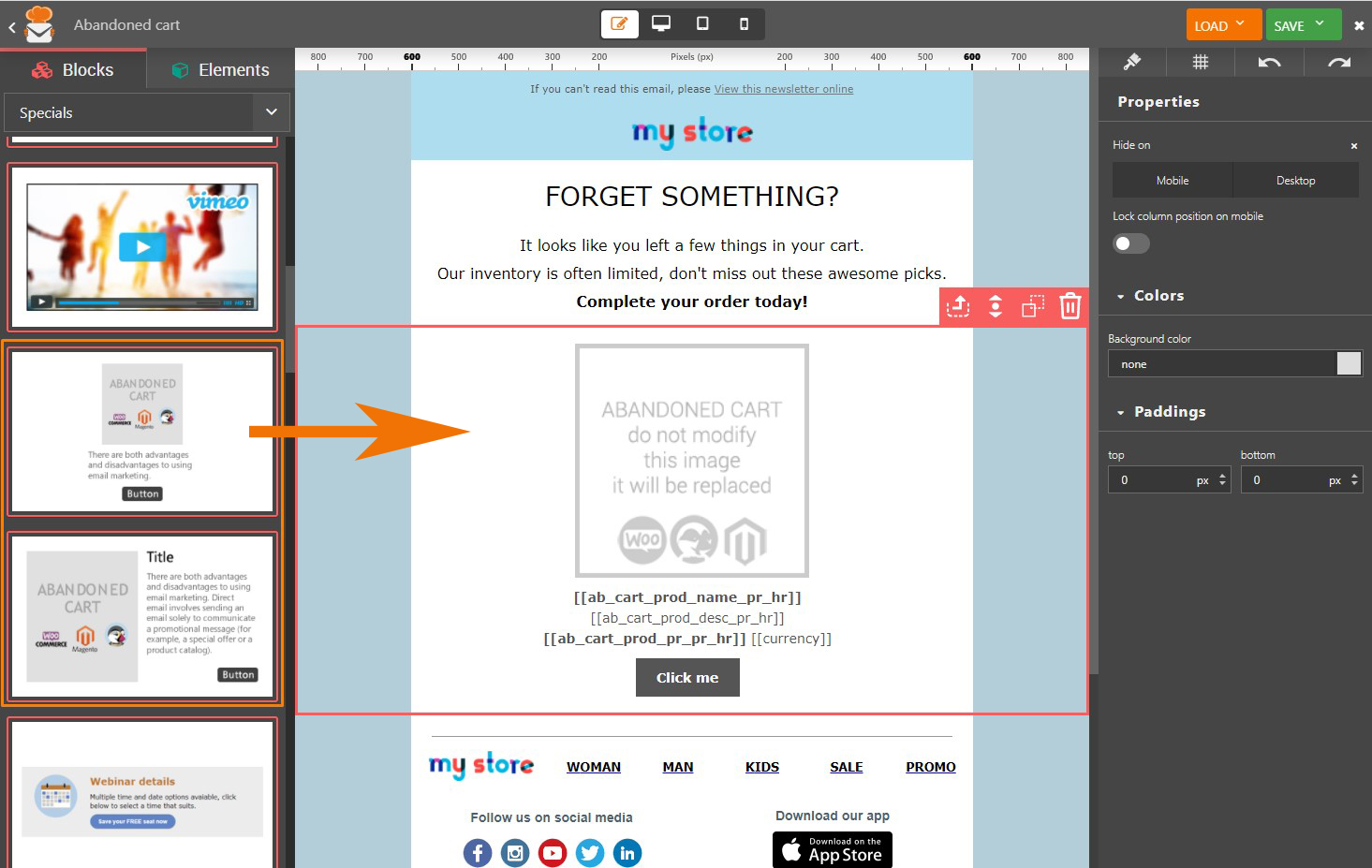Collapse the Colors section
Viewport: 1372px width, 868px height.
pos(1150,296)
